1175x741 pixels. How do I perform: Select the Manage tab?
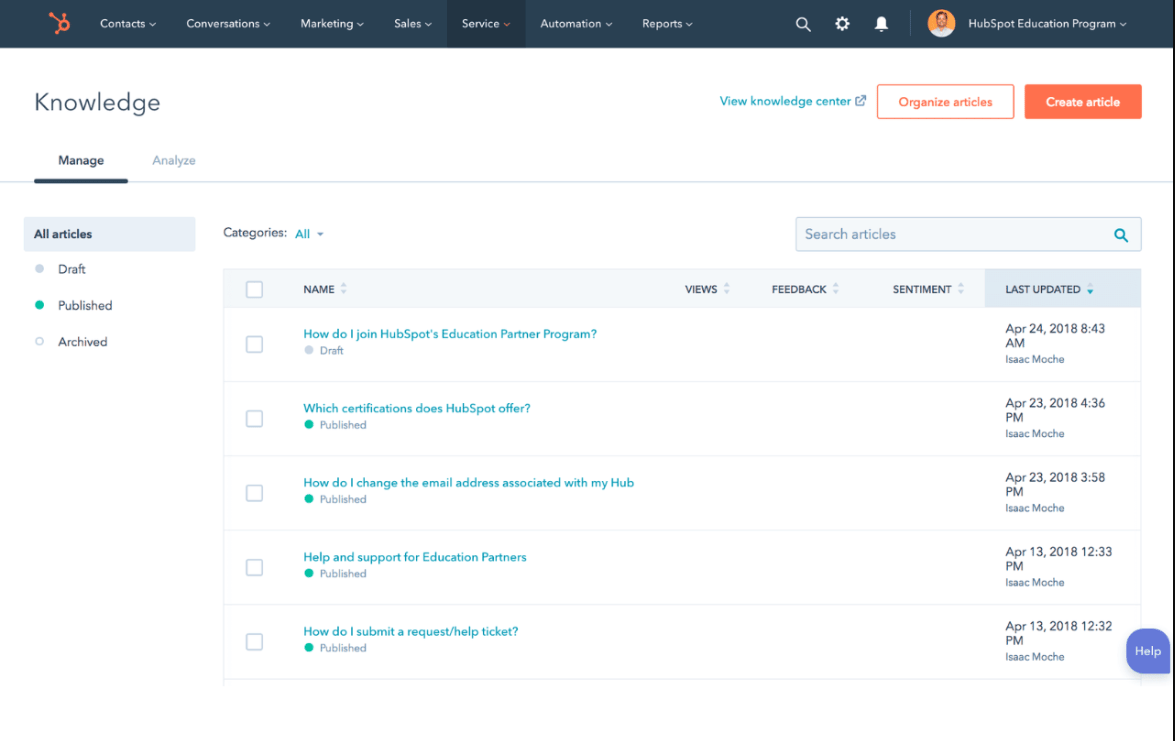pos(80,160)
